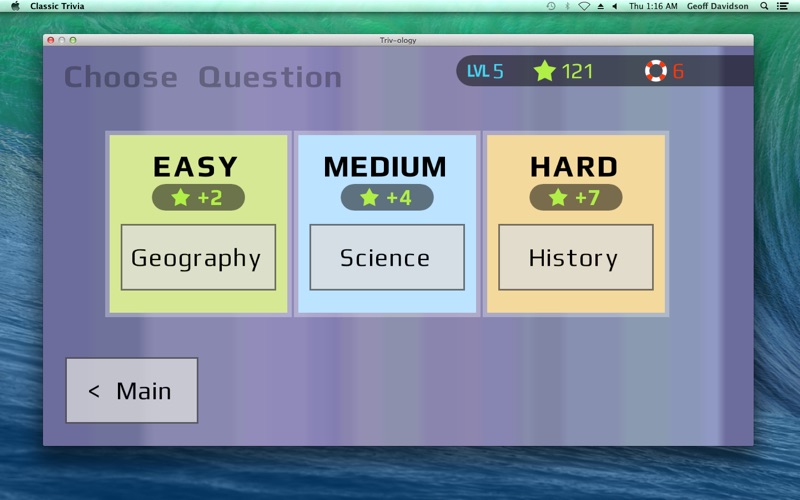Screen dimensions: 800x500
Task: Click the LVL 5 level indicator
Action: tap(485, 71)
